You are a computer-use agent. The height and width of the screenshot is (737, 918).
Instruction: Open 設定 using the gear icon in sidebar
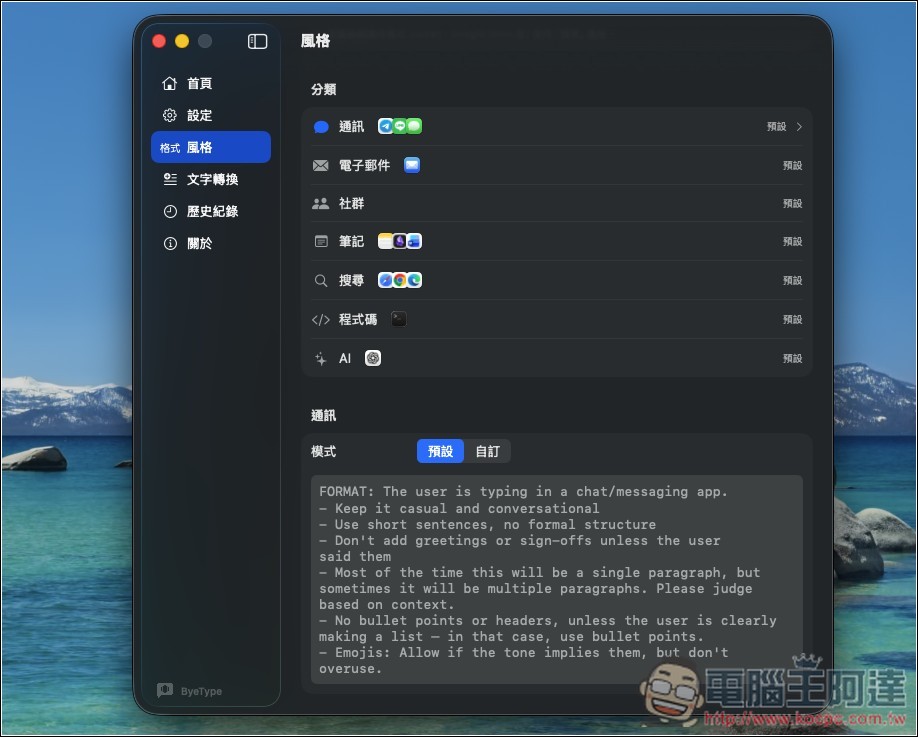coord(197,115)
